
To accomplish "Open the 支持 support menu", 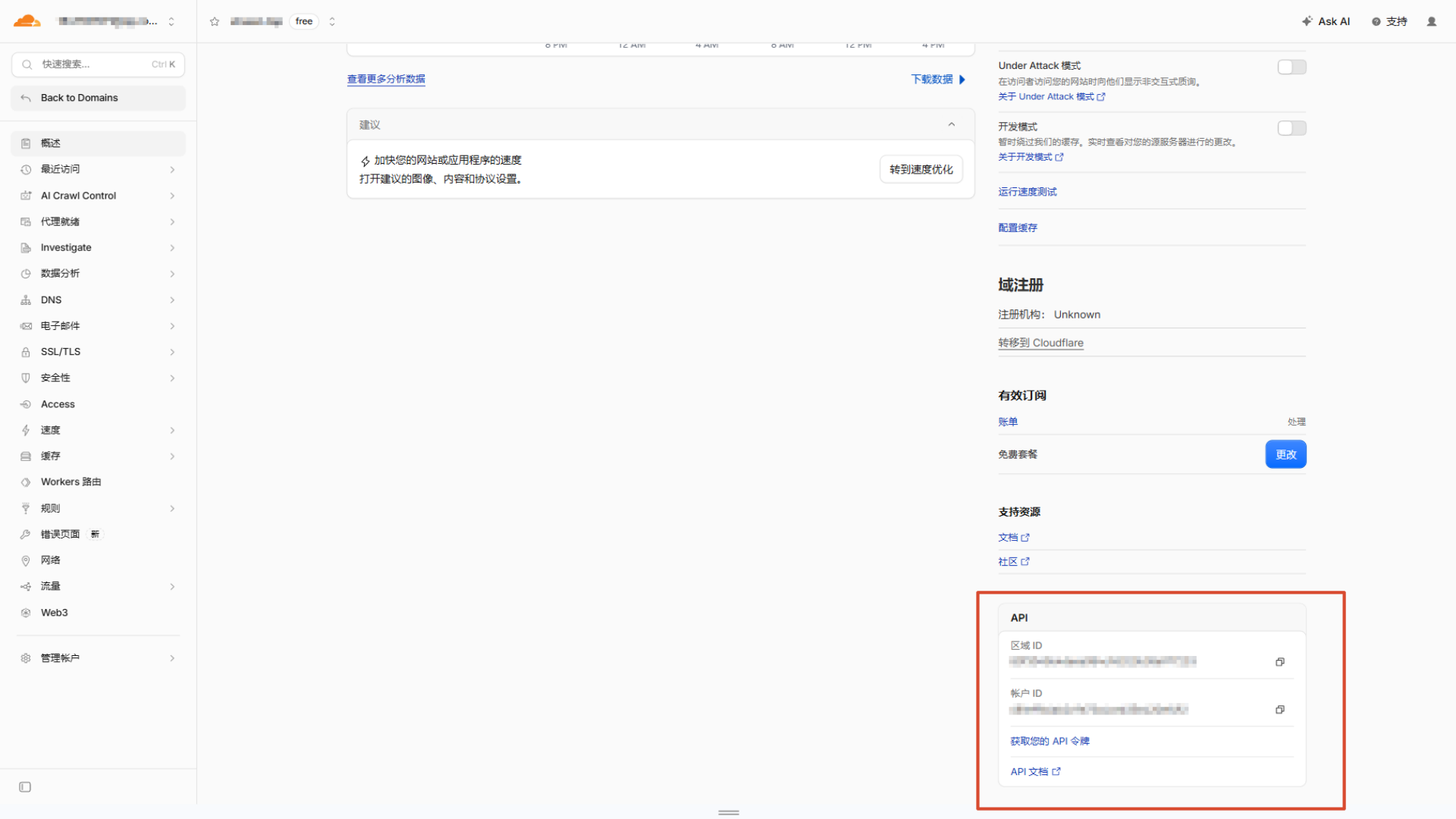I will click(1389, 21).
